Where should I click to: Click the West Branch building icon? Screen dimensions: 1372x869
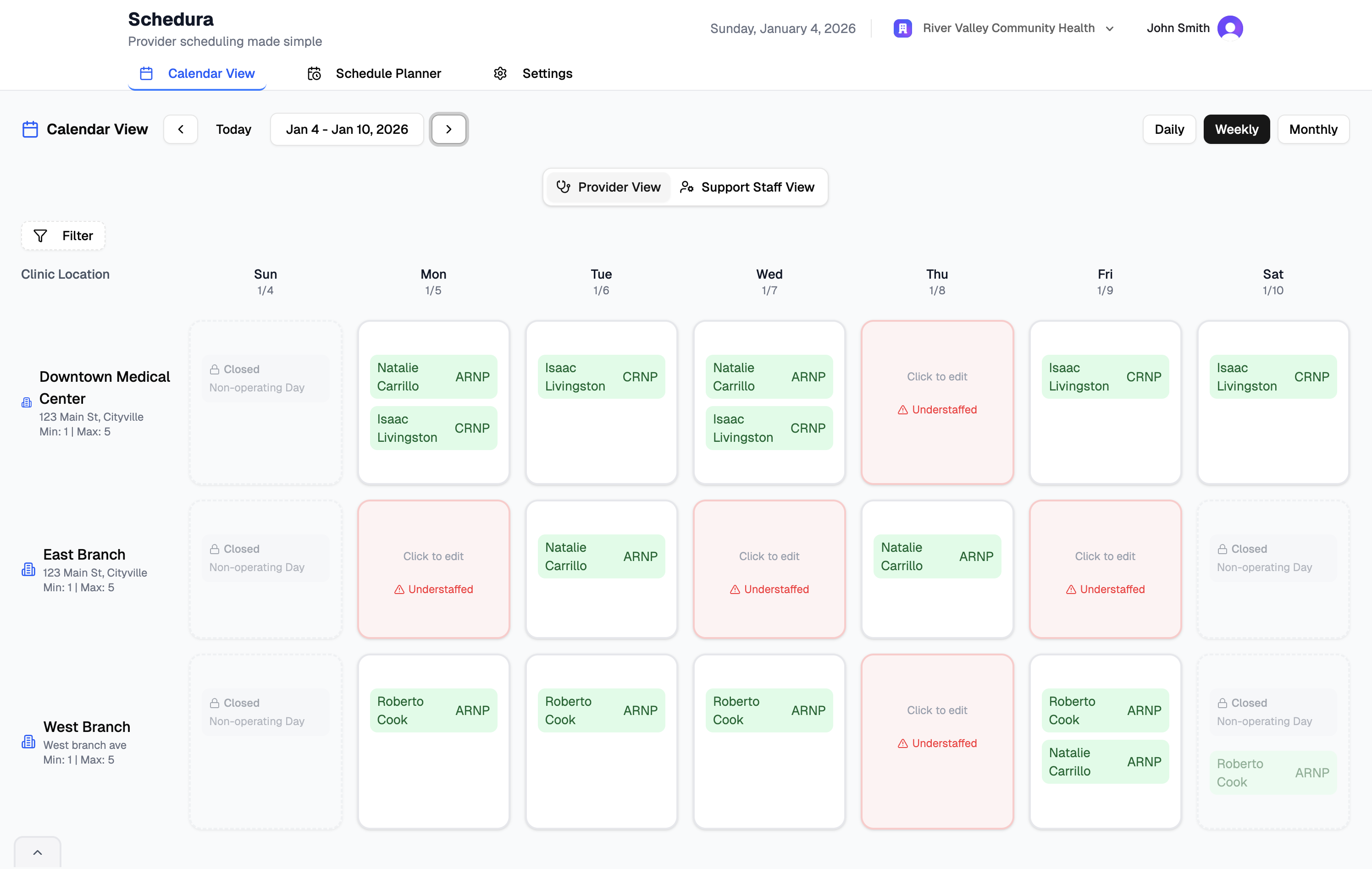coord(28,742)
